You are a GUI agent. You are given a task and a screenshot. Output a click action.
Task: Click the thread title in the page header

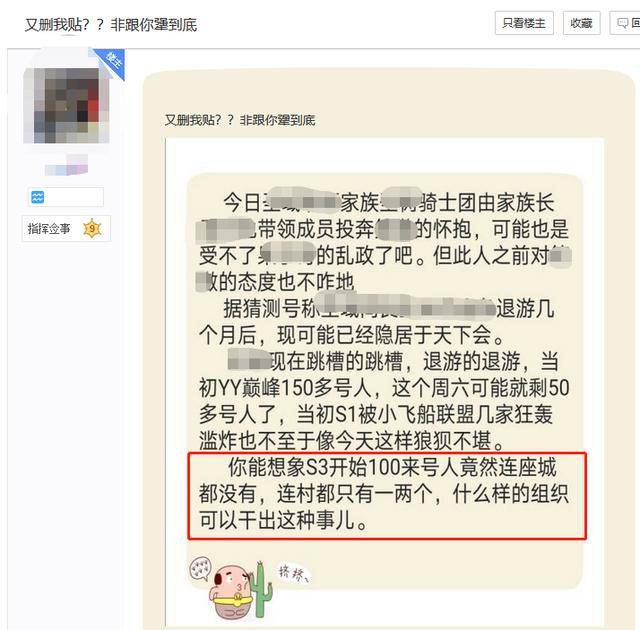pos(111,25)
